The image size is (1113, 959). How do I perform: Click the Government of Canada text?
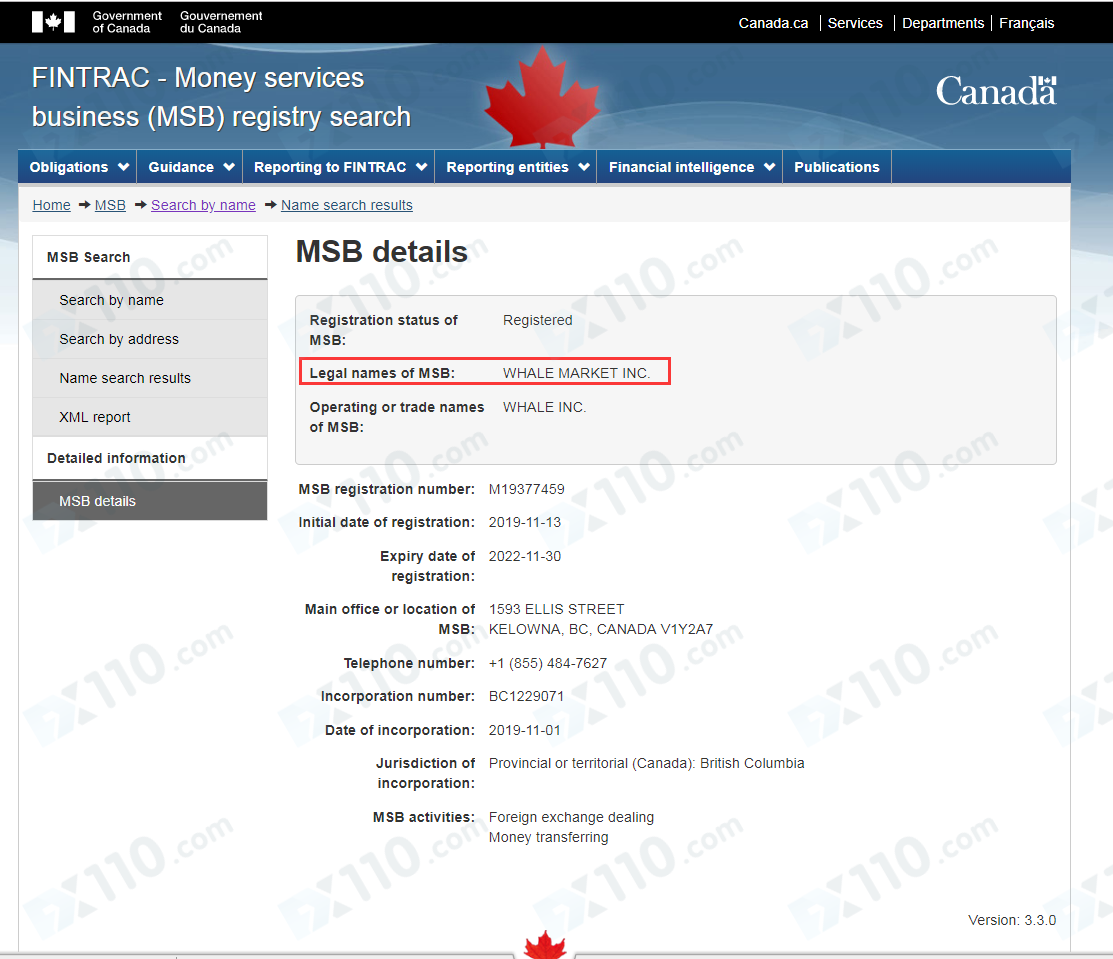coord(127,22)
